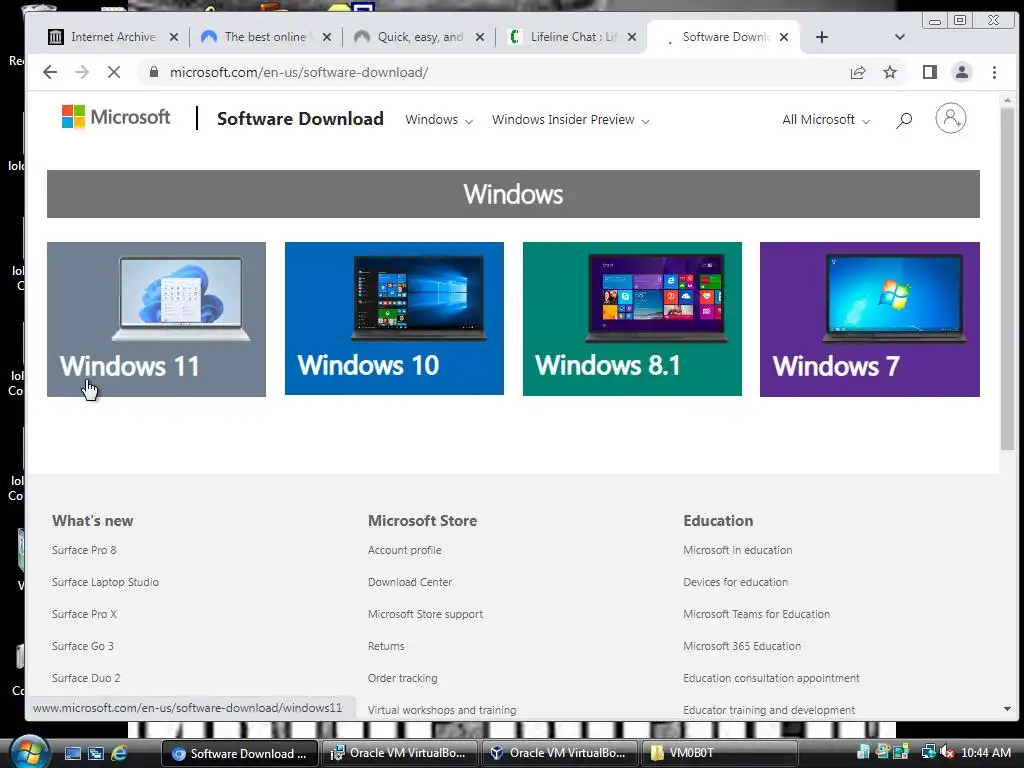The height and width of the screenshot is (768, 1024).
Task: Click the search magnifier on Microsoft site
Action: point(904,120)
